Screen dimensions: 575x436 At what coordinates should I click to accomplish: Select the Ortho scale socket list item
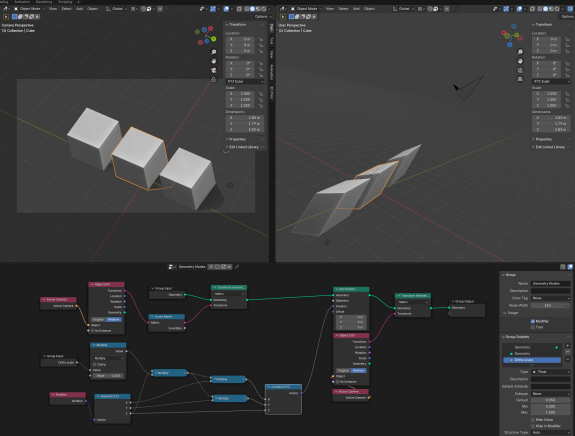pos(532,360)
